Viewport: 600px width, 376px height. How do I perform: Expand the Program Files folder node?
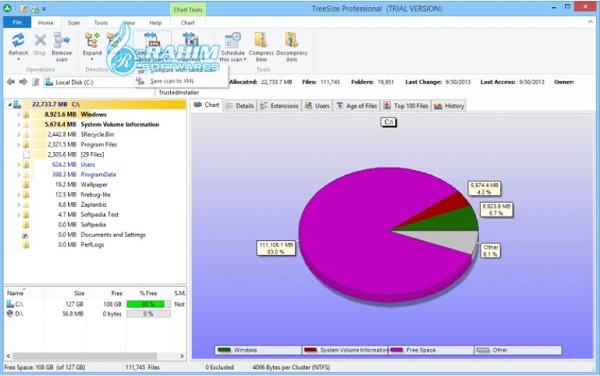click(x=18, y=145)
